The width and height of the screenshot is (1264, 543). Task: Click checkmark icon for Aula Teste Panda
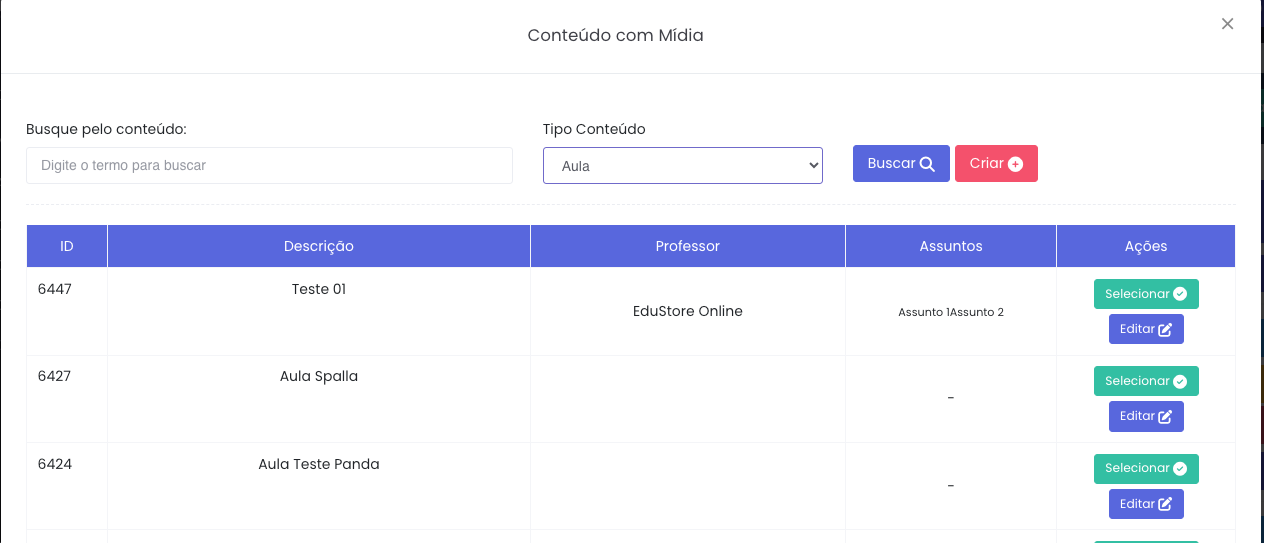coord(1180,468)
